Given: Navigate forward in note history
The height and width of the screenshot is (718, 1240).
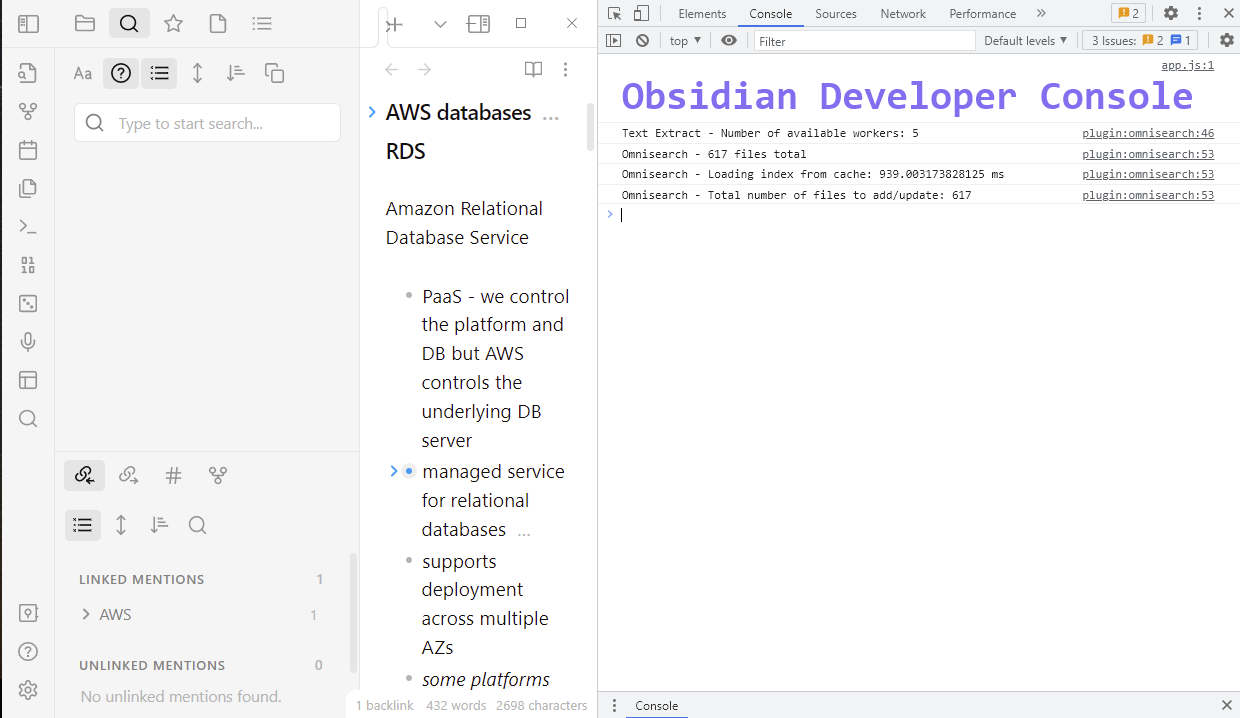Looking at the screenshot, I should coord(425,69).
